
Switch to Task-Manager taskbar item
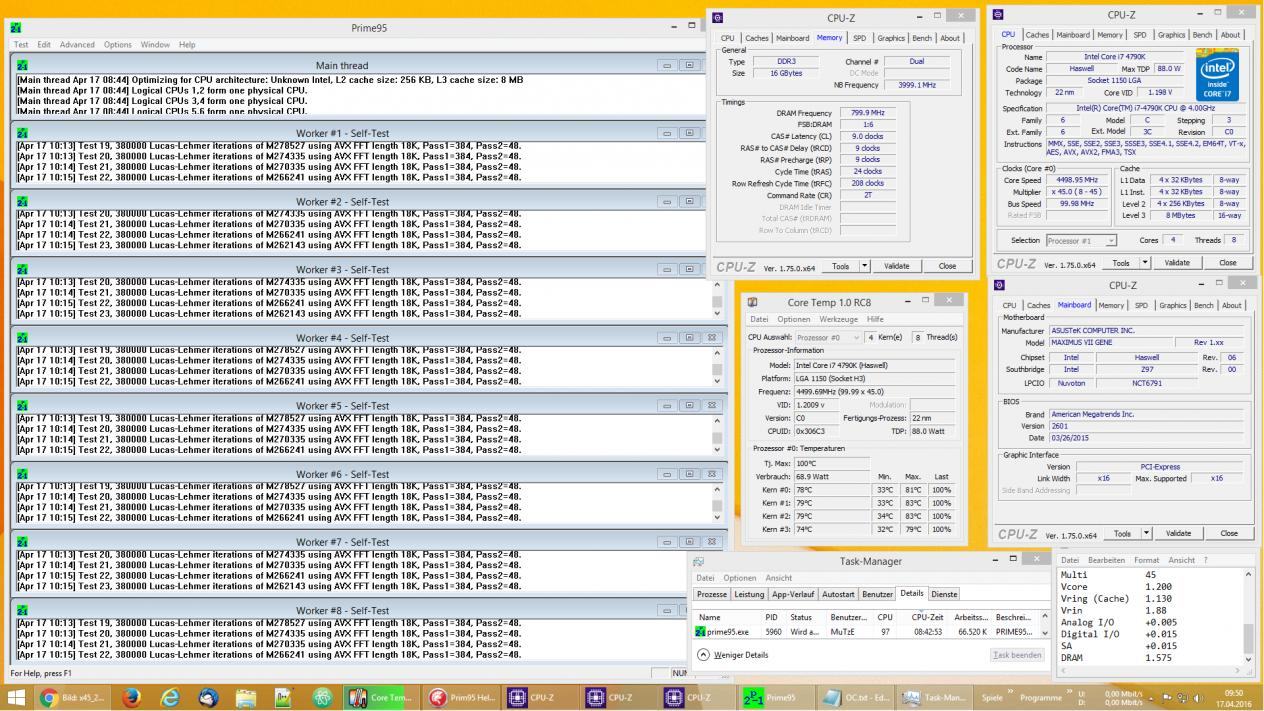[933, 697]
